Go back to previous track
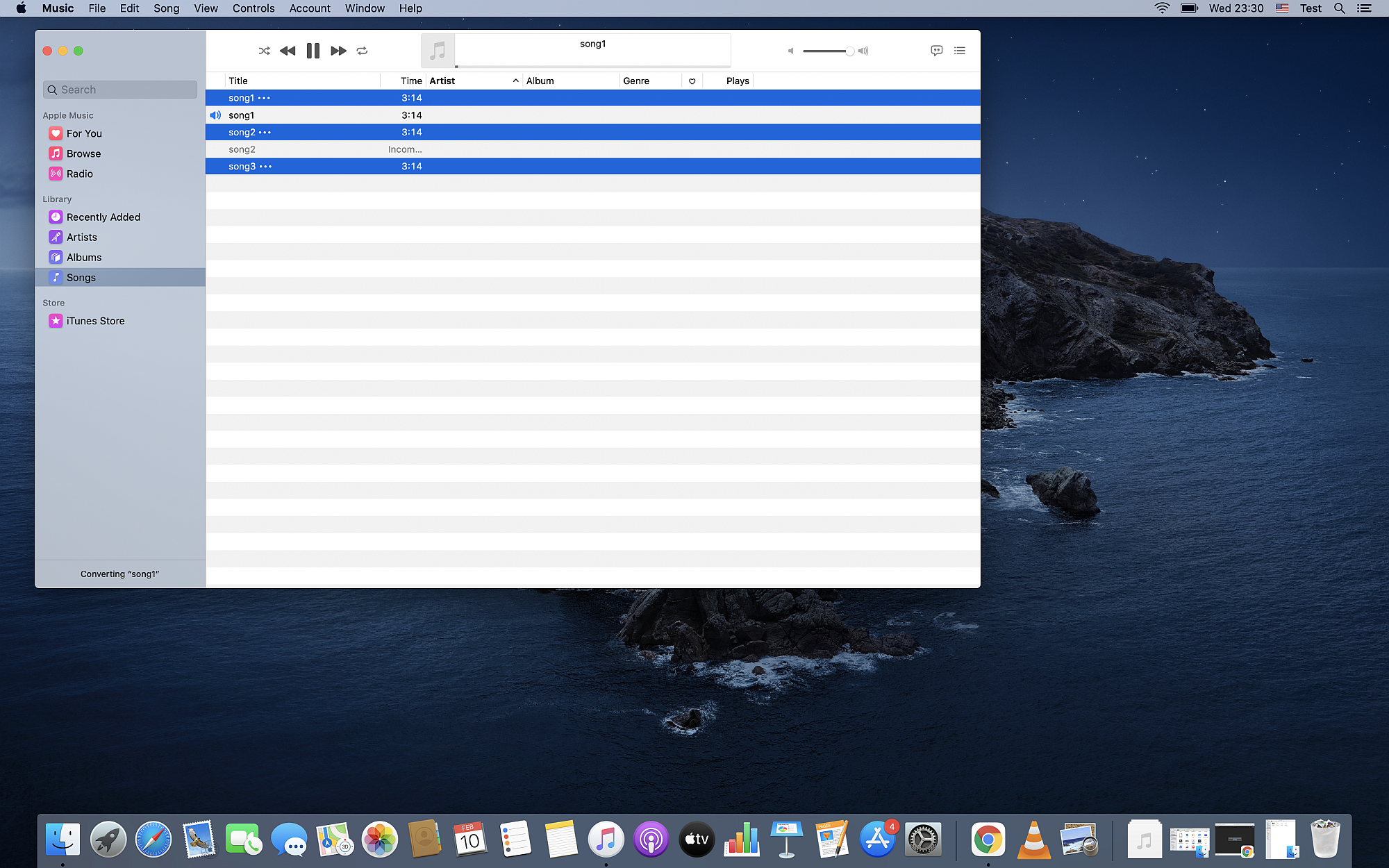 pyautogui.click(x=288, y=51)
